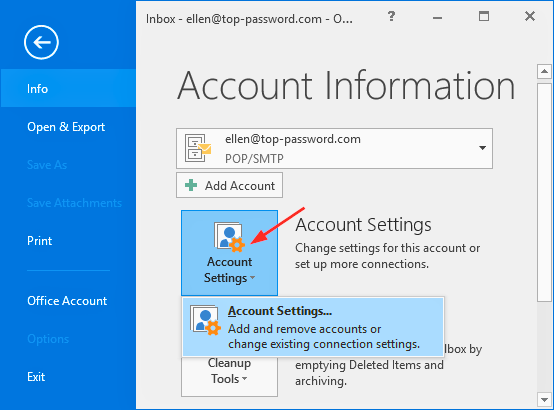Expand the ellen@top-password.com account dropdown
Screen dimensions: 554x410
(x=482, y=148)
